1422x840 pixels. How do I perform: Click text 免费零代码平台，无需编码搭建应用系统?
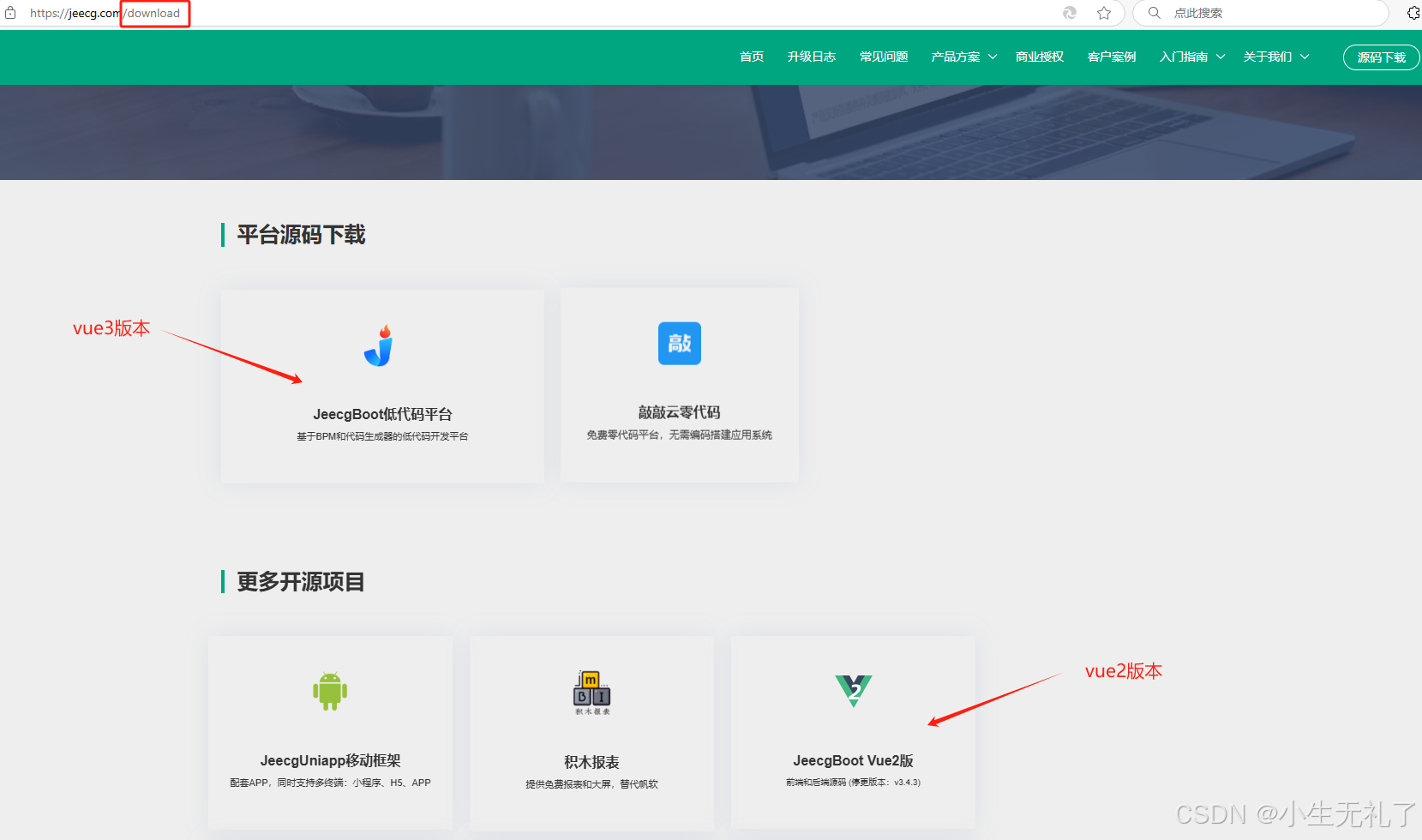(x=680, y=435)
